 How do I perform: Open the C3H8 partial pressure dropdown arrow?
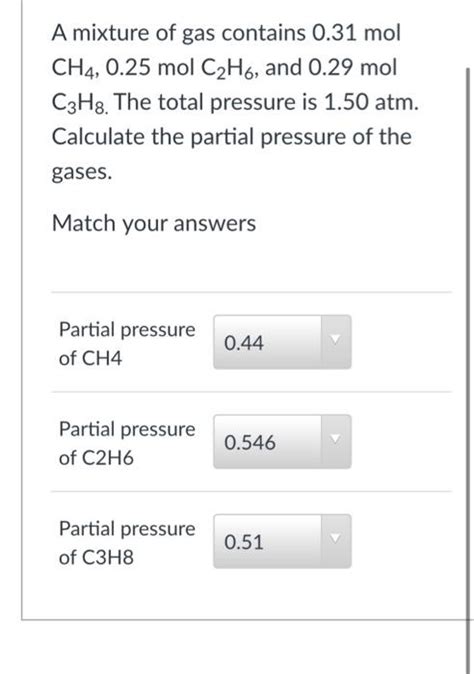336,541
